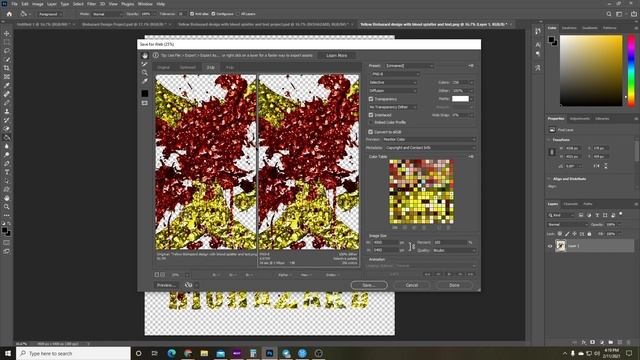
Task: Click the browser preview icon next to Preview button
Action: 188,285
